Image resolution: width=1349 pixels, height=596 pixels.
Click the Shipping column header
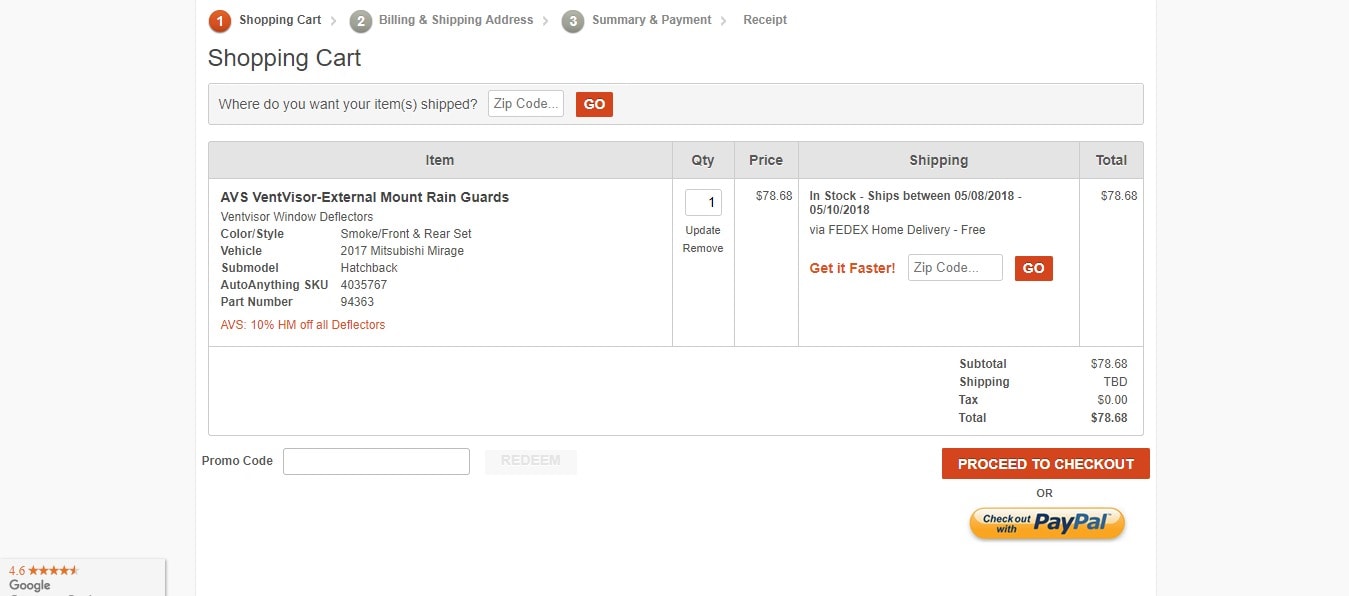(x=939, y=160)
